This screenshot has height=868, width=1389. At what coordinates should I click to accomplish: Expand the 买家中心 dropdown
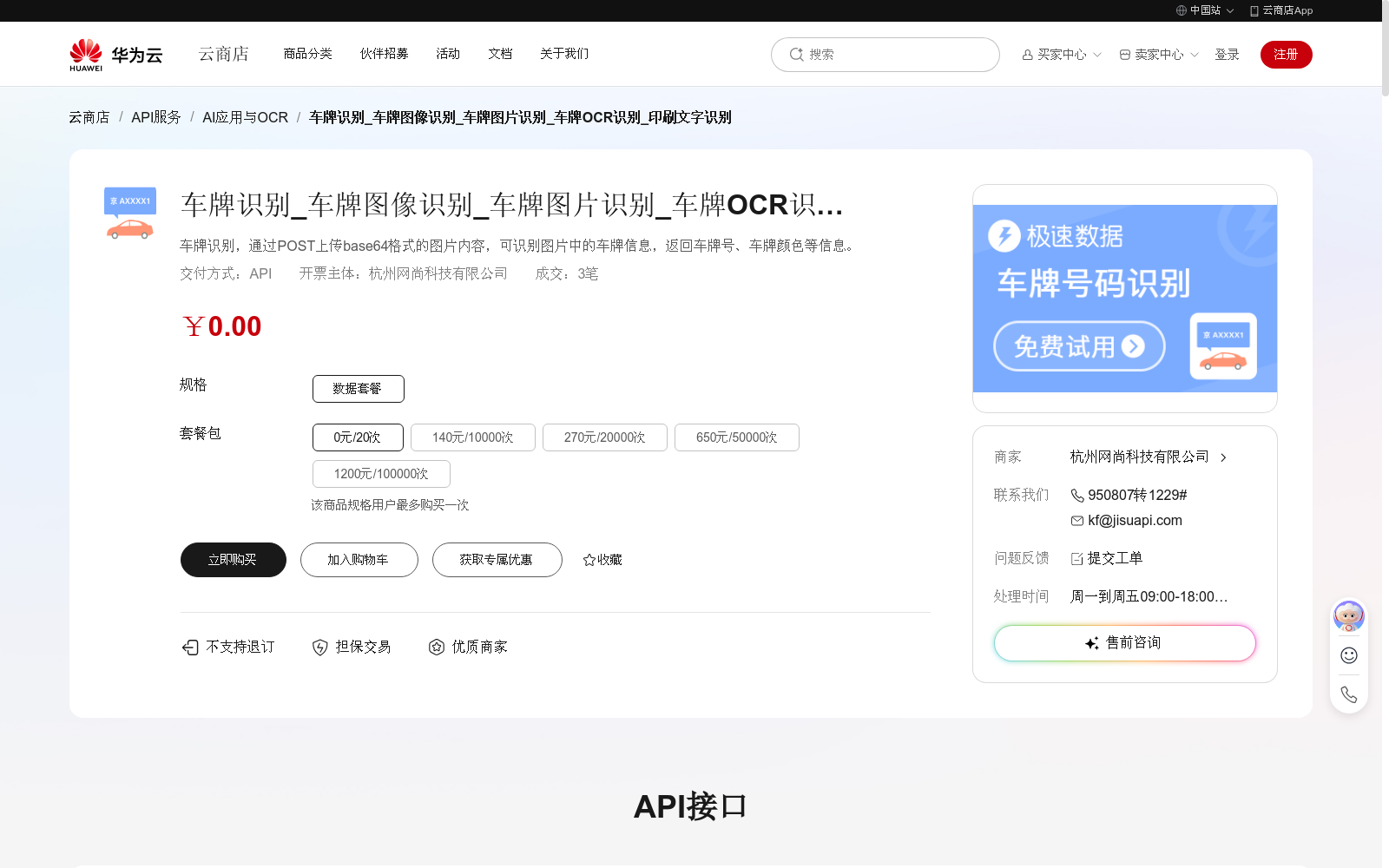[x=1097, y=55]
